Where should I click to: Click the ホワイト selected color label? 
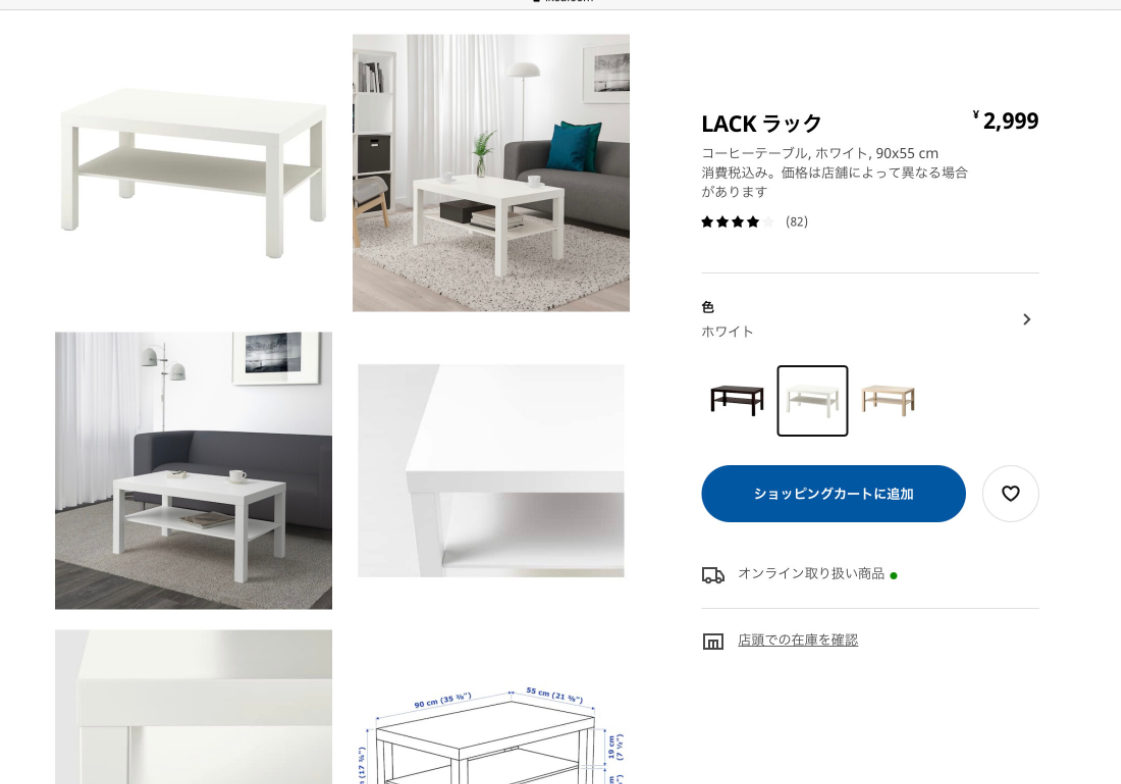click(x=727, y=332)
